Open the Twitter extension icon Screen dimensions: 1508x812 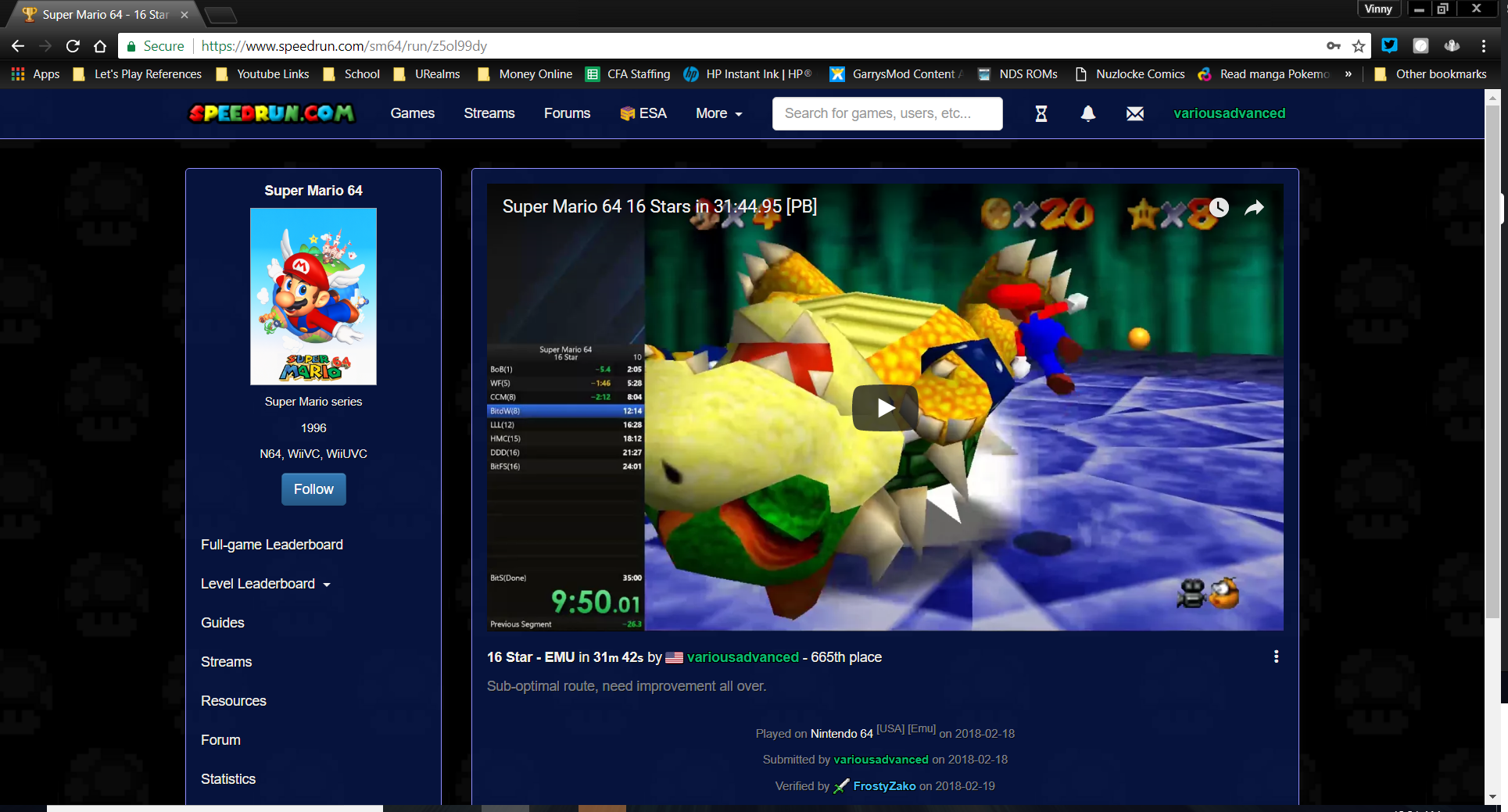pos(1389,46)
